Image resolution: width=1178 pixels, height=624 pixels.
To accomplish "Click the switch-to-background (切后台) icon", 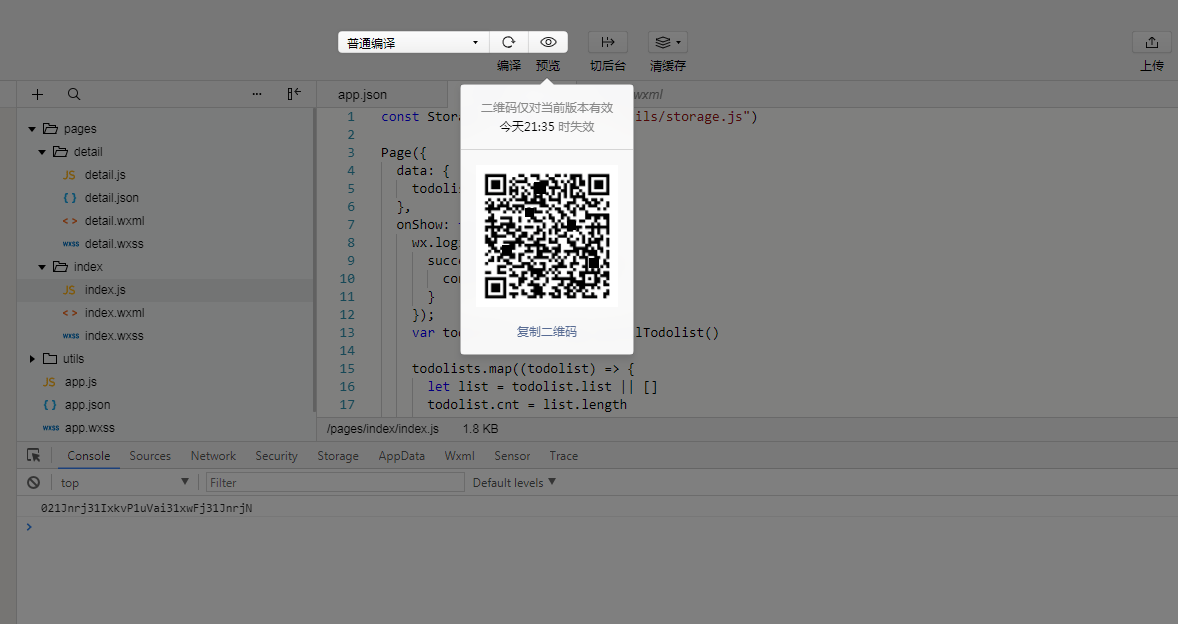I will [608, 42].
